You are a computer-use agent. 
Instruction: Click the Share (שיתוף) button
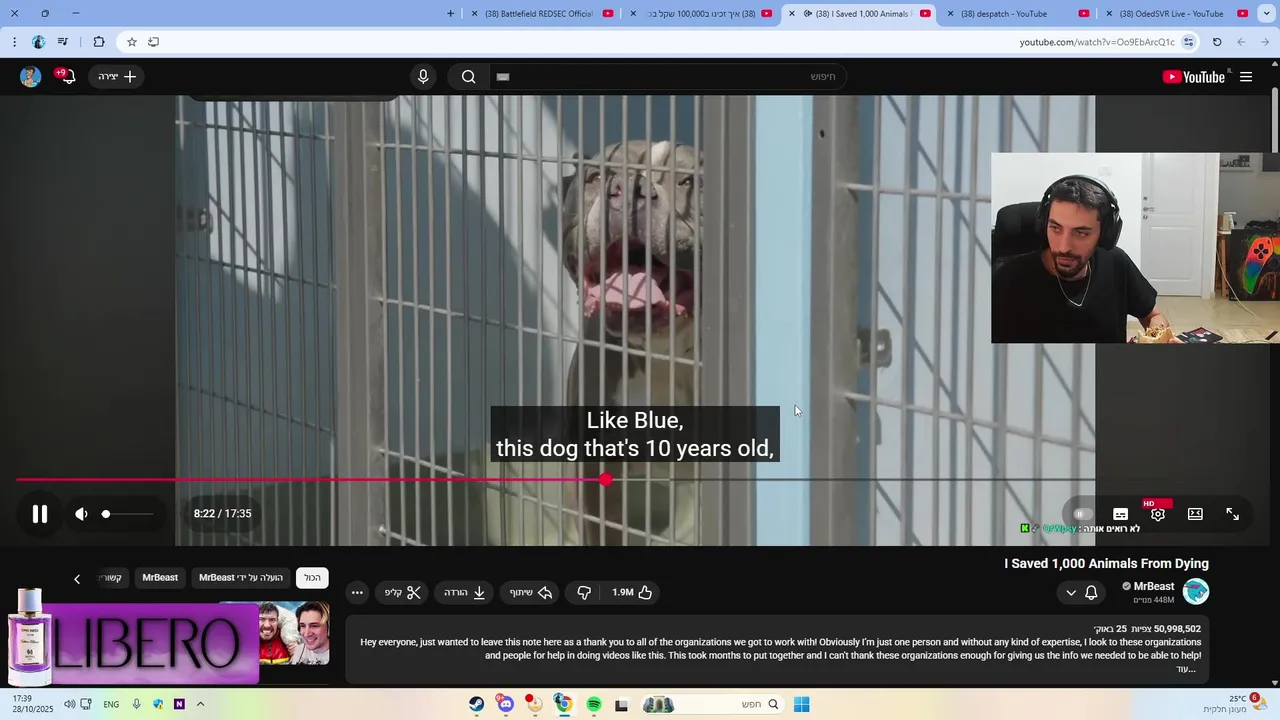point(531,593)
